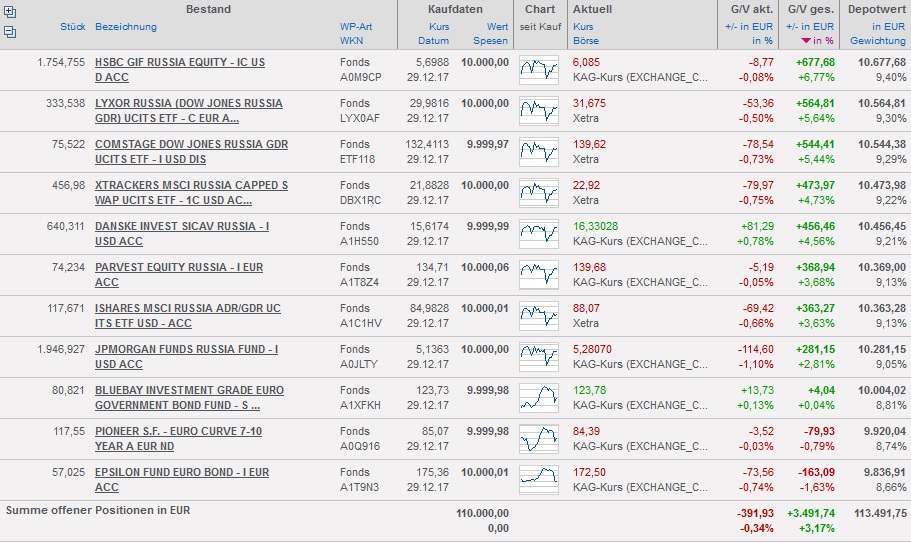Open iShares MSCI Russia chart thumbnail
The height and width of the screenshot is (542, 911).
[539, 315]
